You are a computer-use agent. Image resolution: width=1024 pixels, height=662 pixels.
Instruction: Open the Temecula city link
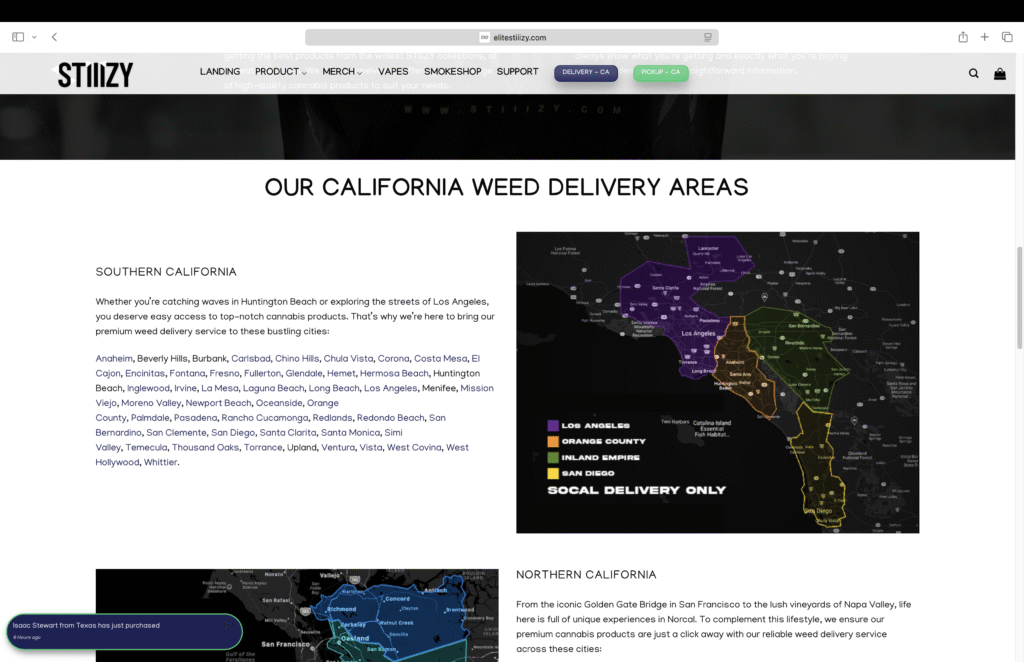point(146,448)
